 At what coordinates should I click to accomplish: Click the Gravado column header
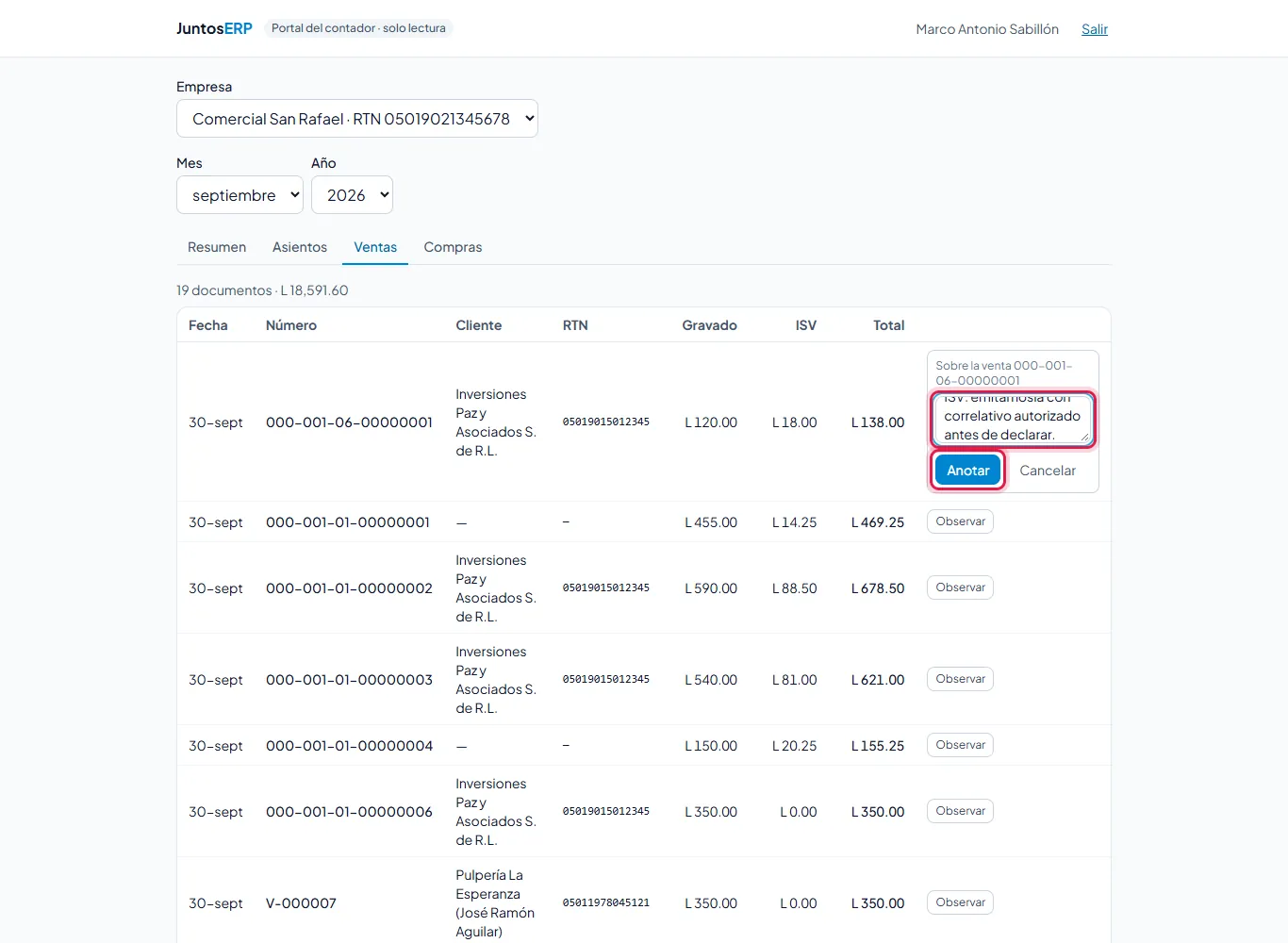710,325
